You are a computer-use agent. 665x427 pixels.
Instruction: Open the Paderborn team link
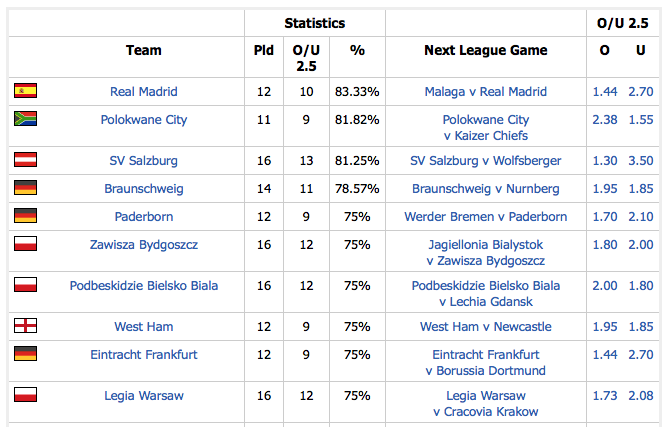pos(144,217)
